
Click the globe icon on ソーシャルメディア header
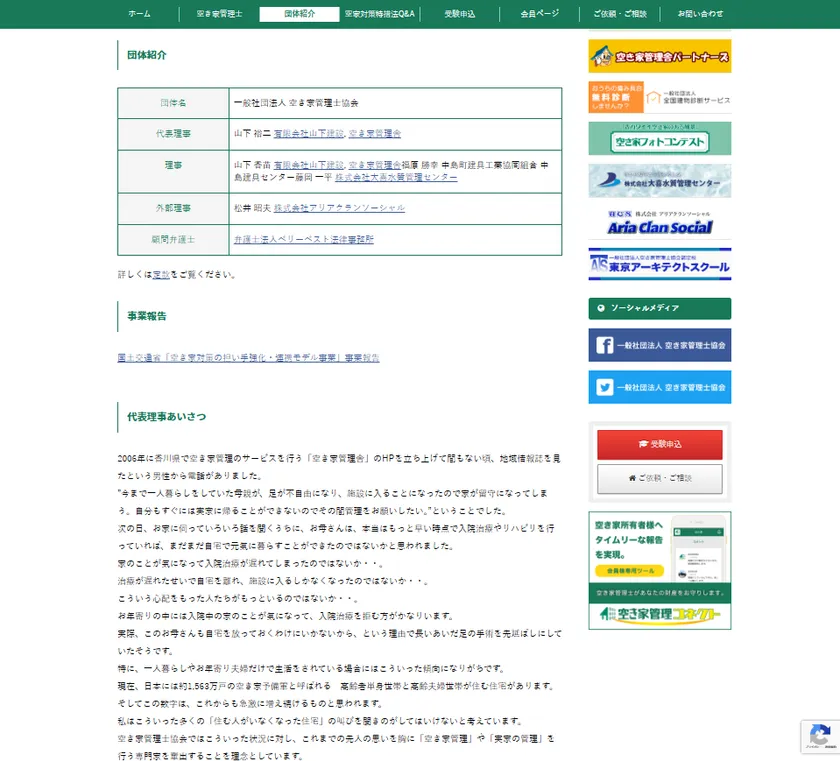(x=602, y=309)
